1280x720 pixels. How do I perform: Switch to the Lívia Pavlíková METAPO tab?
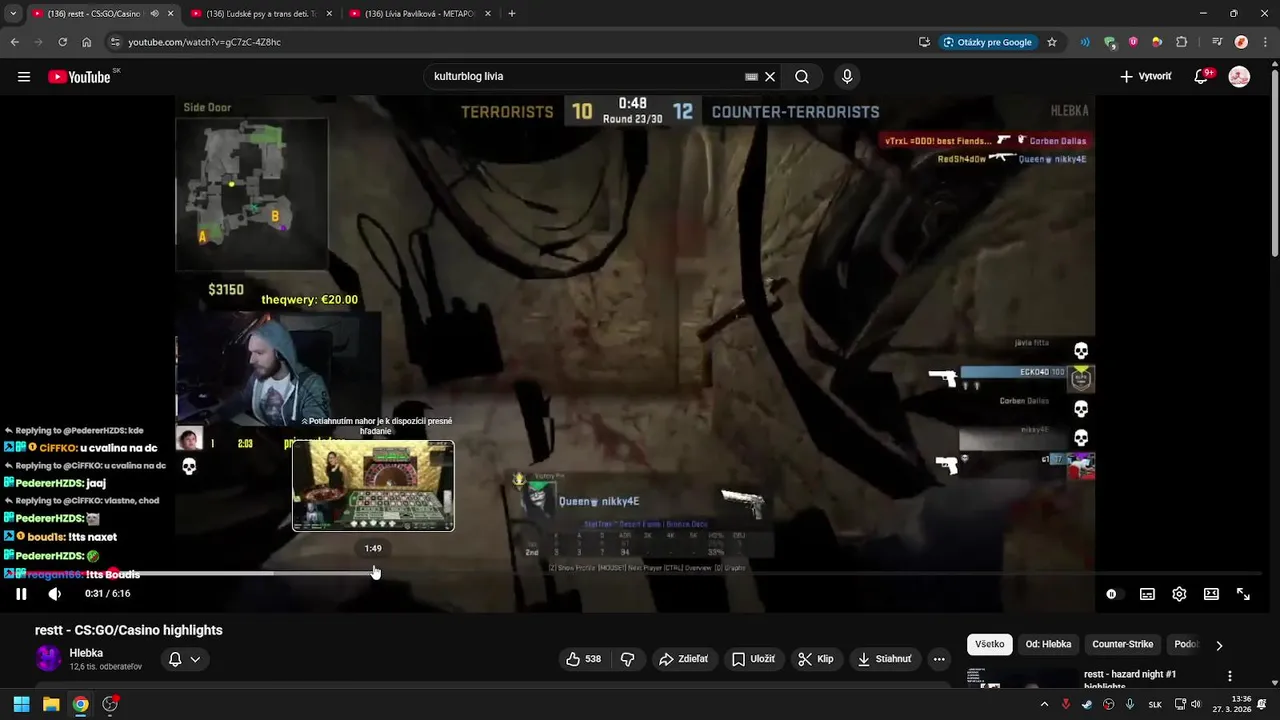pyautogui.click(x=420, y=14)
